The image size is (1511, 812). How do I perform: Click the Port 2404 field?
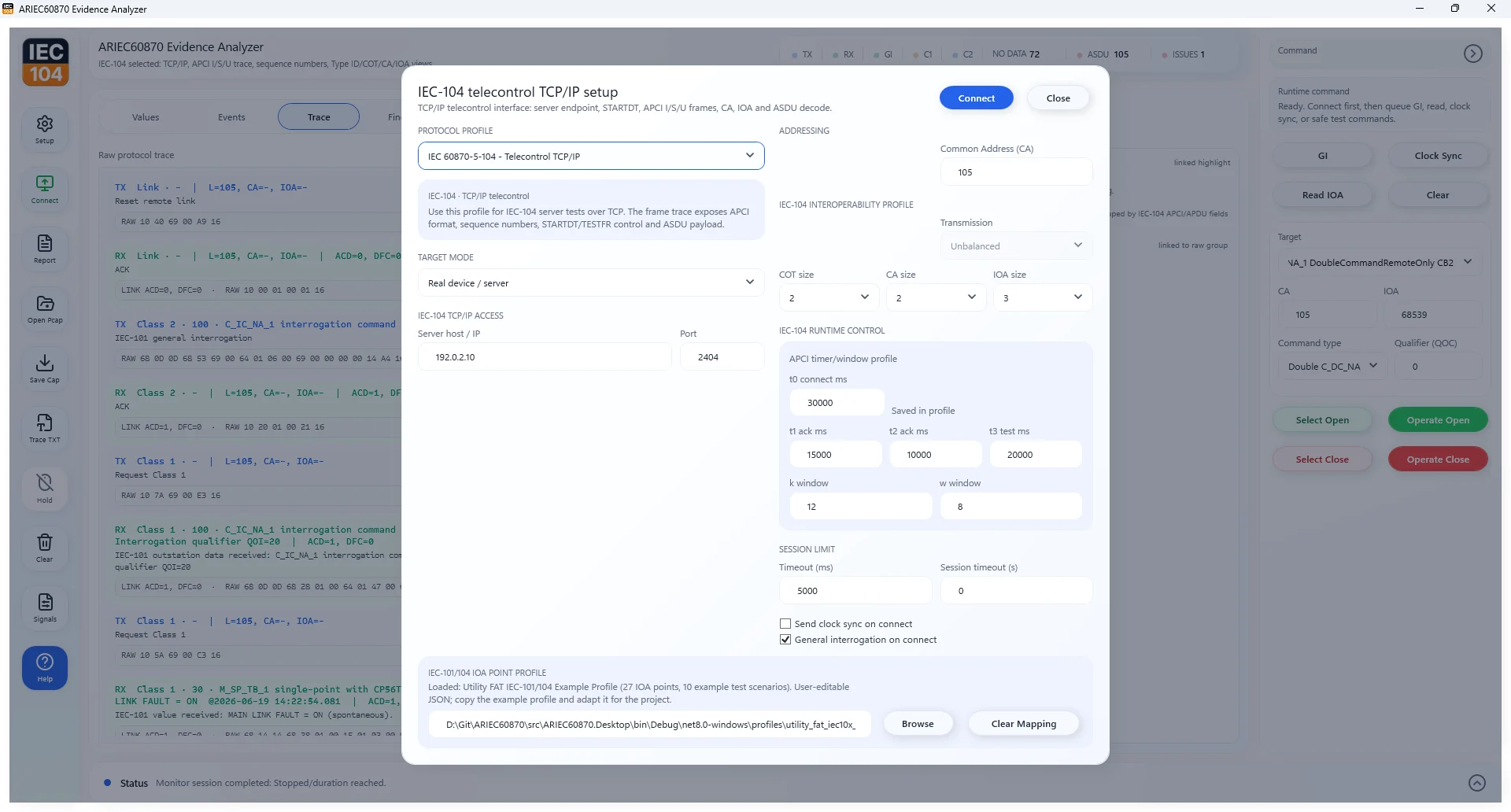(722, 357)
